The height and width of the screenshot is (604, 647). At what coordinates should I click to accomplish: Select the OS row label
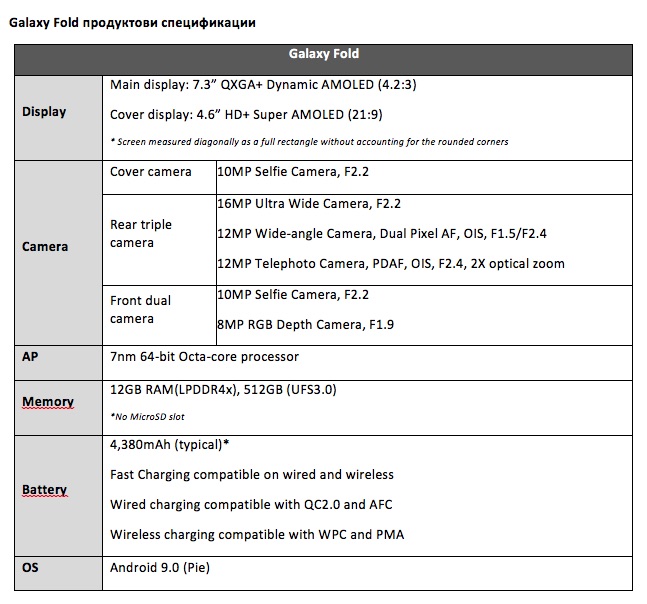pos(30,568)
